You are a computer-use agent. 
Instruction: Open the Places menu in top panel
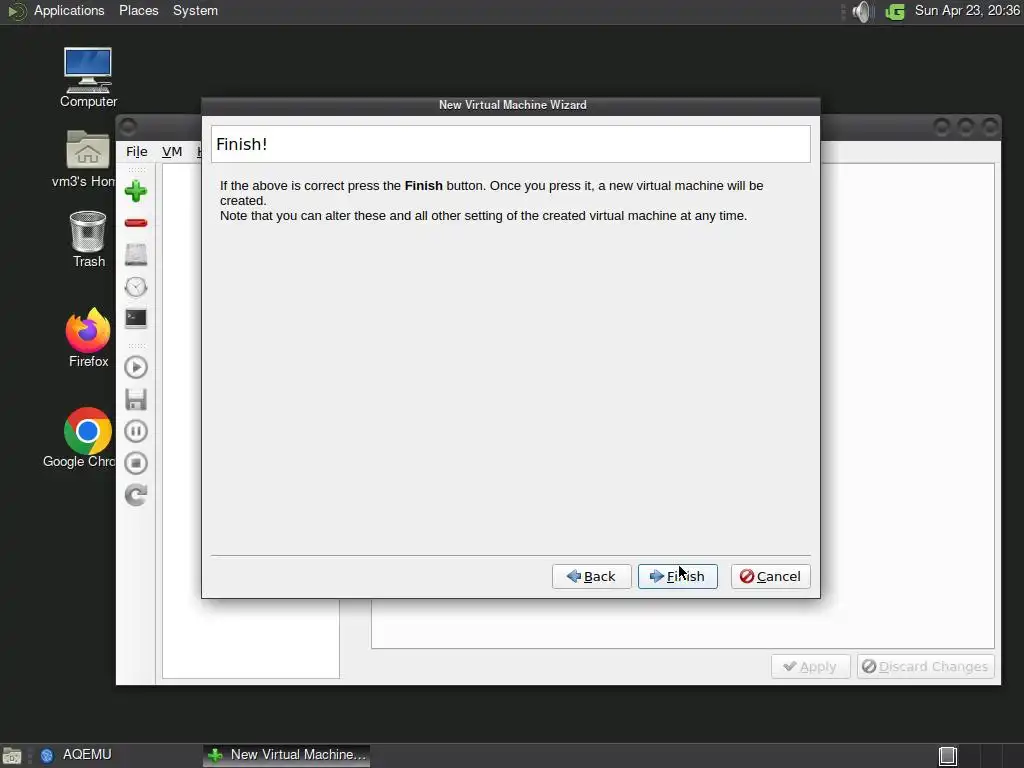tap(138, 10)
